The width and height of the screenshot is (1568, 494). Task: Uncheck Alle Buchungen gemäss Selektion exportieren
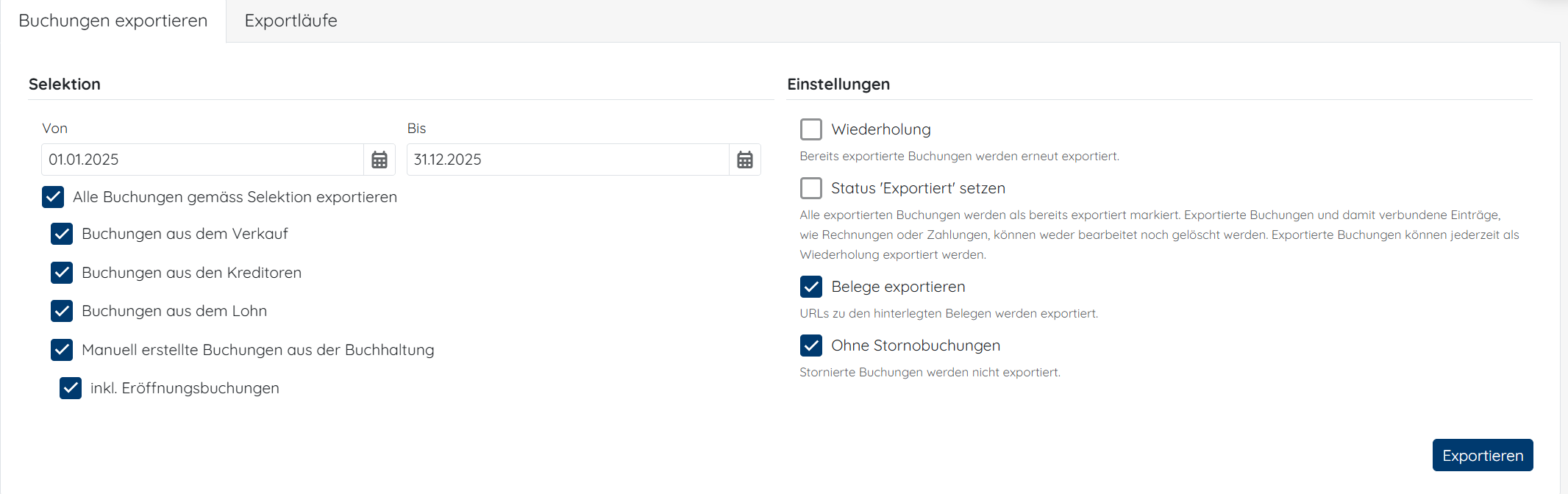coord(53,197)
